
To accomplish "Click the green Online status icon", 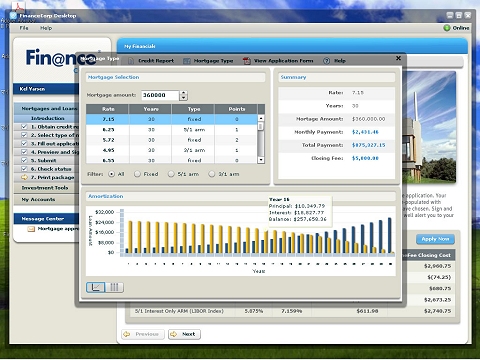I will click(x=447, y=28).
